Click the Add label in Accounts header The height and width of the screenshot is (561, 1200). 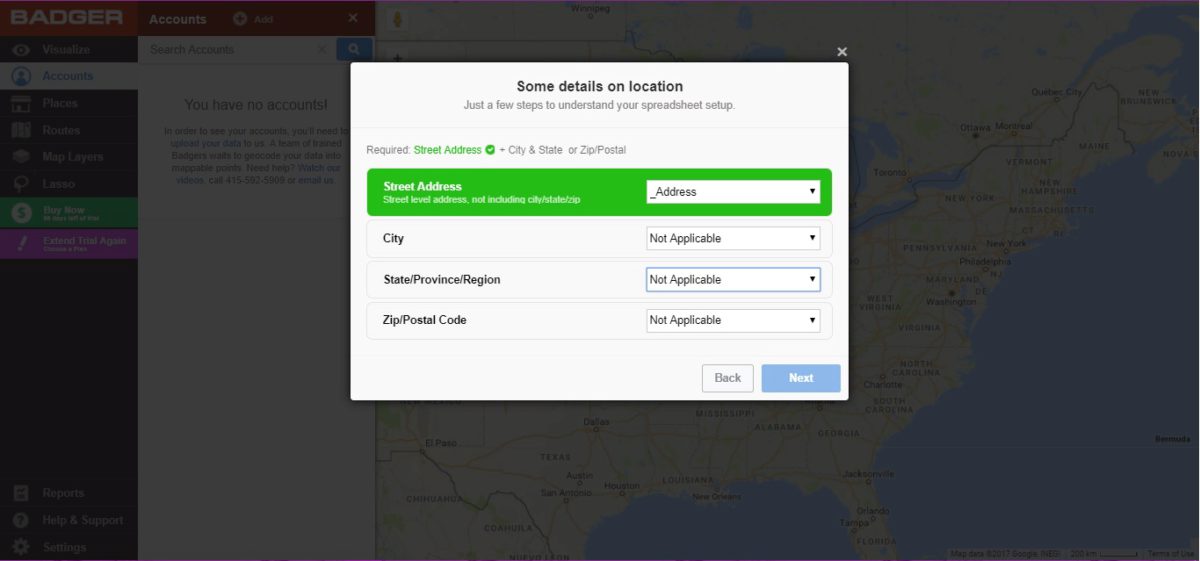click(x=263, y=19)
